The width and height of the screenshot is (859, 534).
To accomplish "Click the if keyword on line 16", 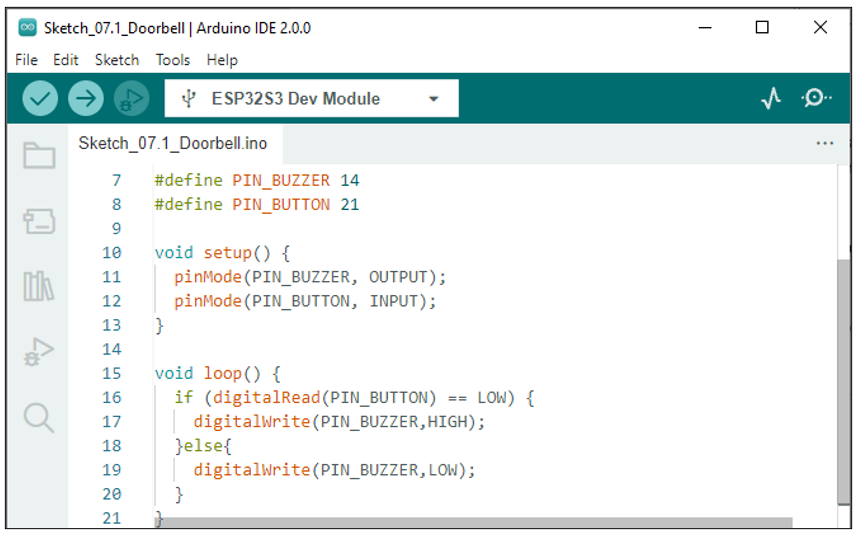I will click(x=184, y=398).
